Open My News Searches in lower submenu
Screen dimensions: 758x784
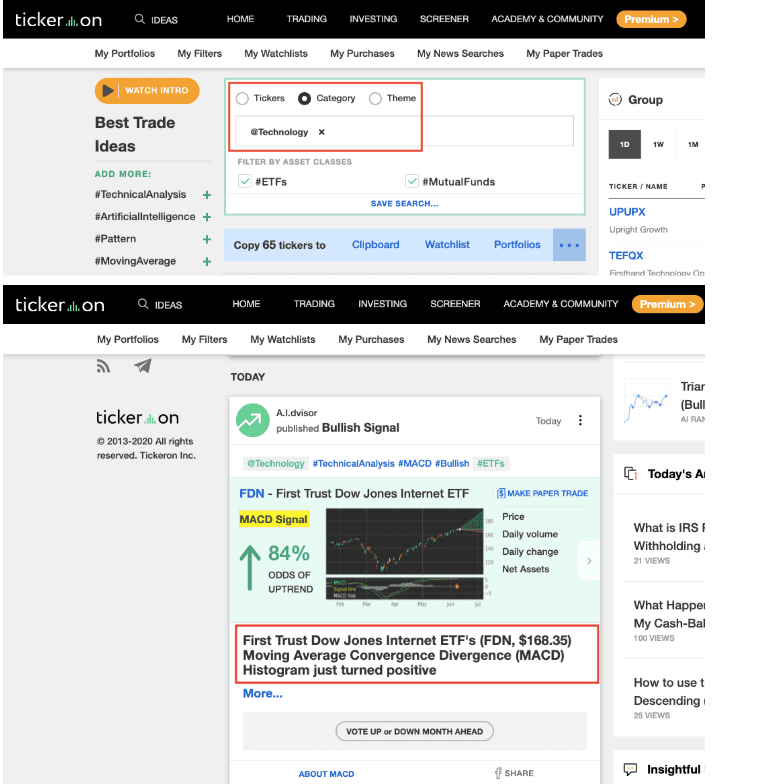[x=472, y=340]
